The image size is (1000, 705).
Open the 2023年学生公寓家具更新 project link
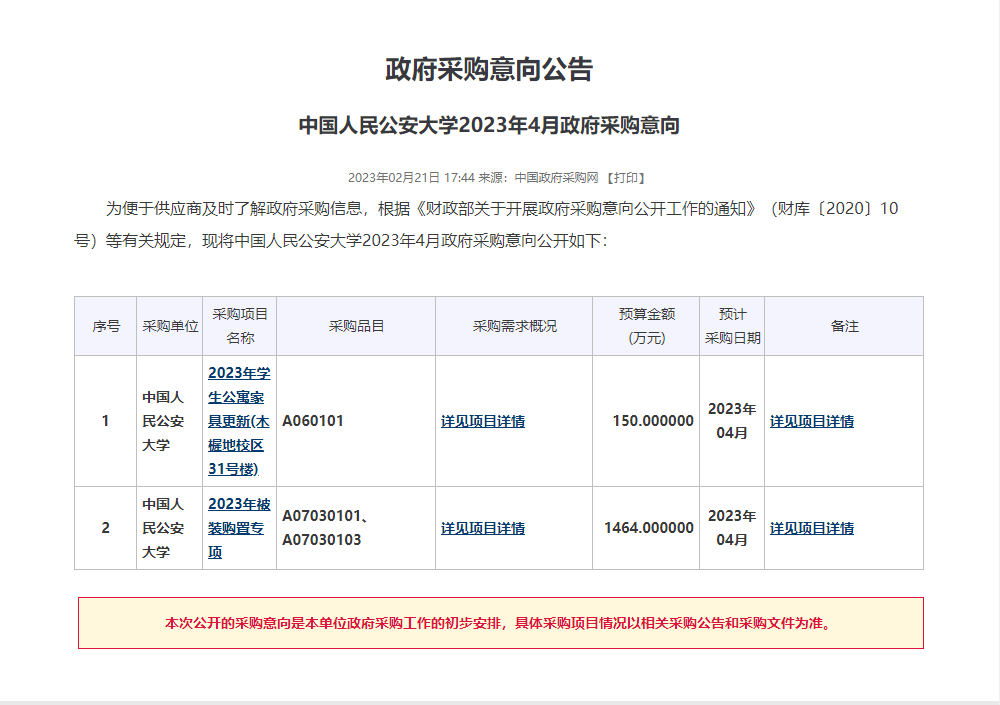(239, 421)
